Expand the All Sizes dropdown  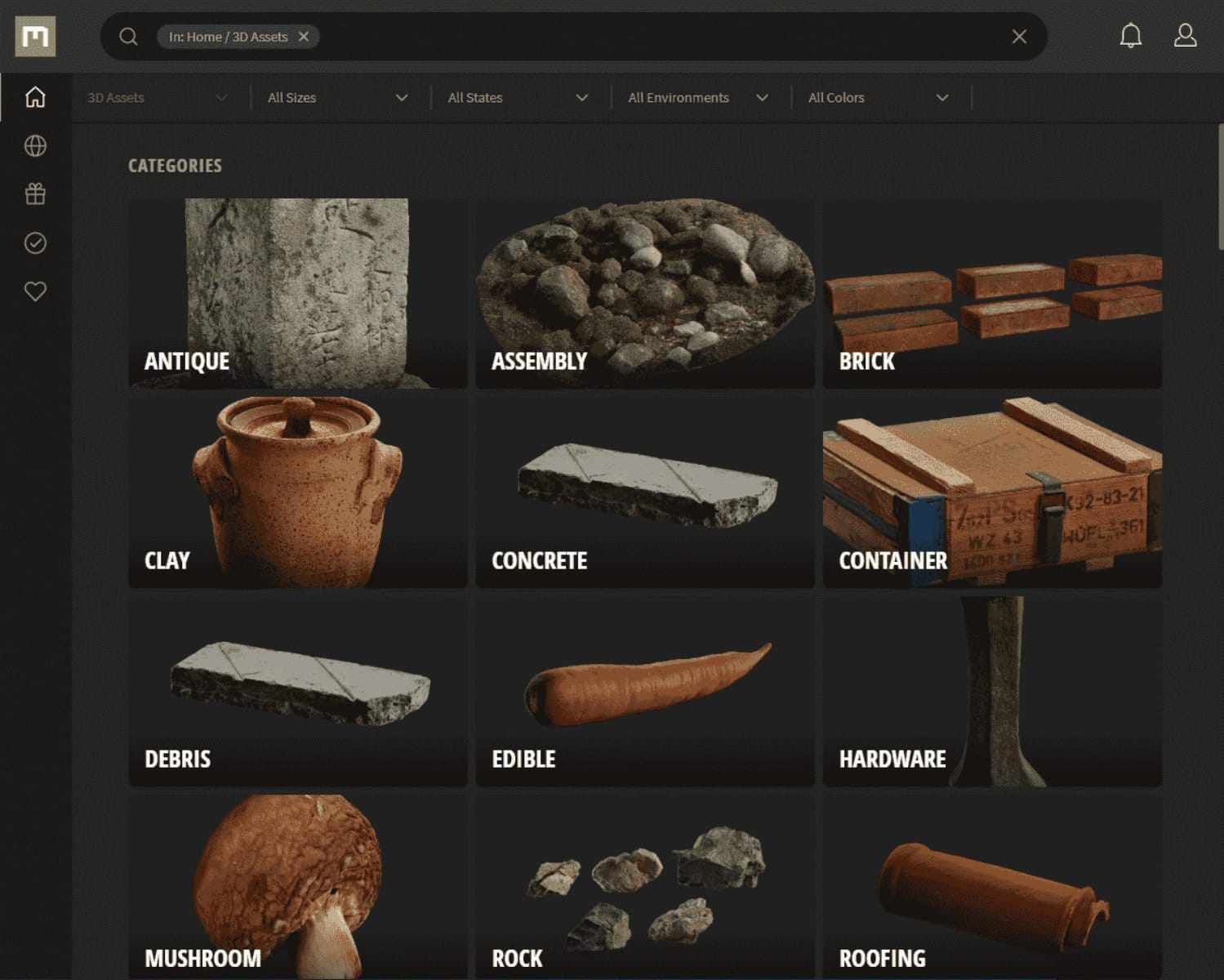tap(337, 98)
